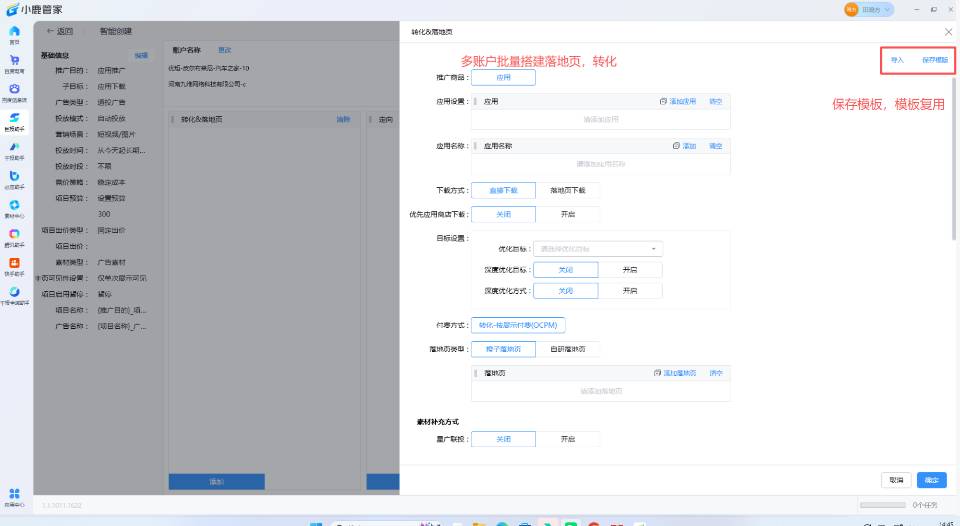The height and width of the screenshot is (526, 960).
Task: Set 优先应用商店下载 to 关闭
Action: tap(503, 214)
